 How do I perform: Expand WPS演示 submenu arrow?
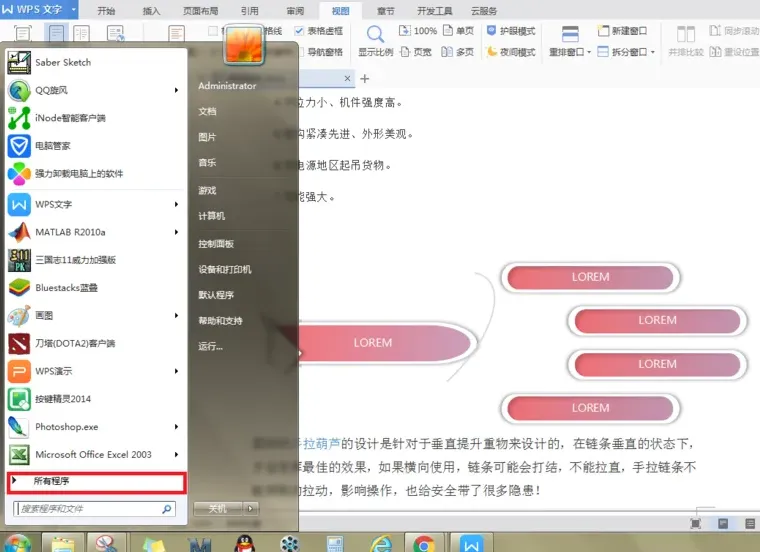[x=176, y=371]
